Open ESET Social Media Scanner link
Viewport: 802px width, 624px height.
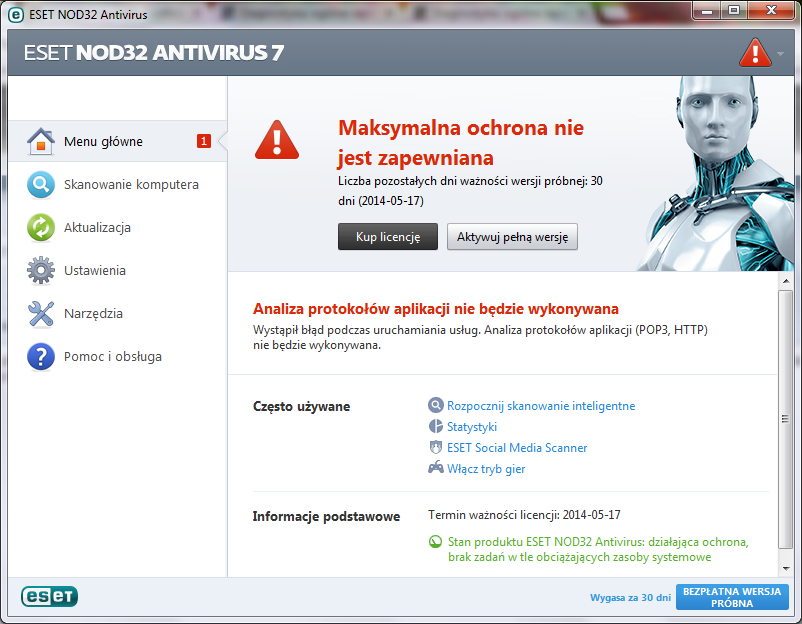[x=517, y=448]
